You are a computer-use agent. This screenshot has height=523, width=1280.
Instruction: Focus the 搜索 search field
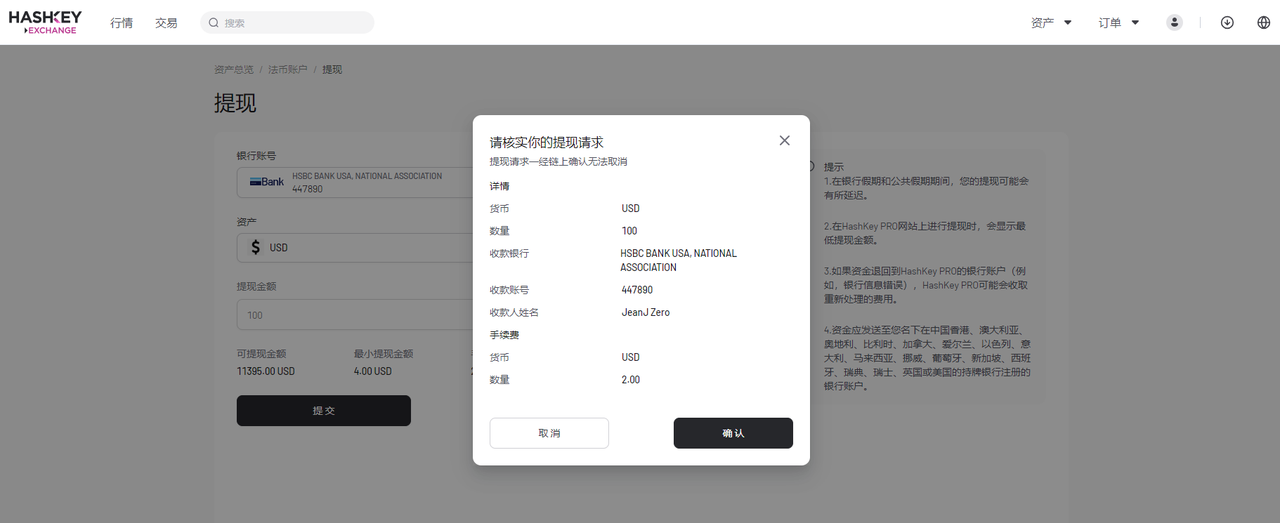tap(287, 22)
